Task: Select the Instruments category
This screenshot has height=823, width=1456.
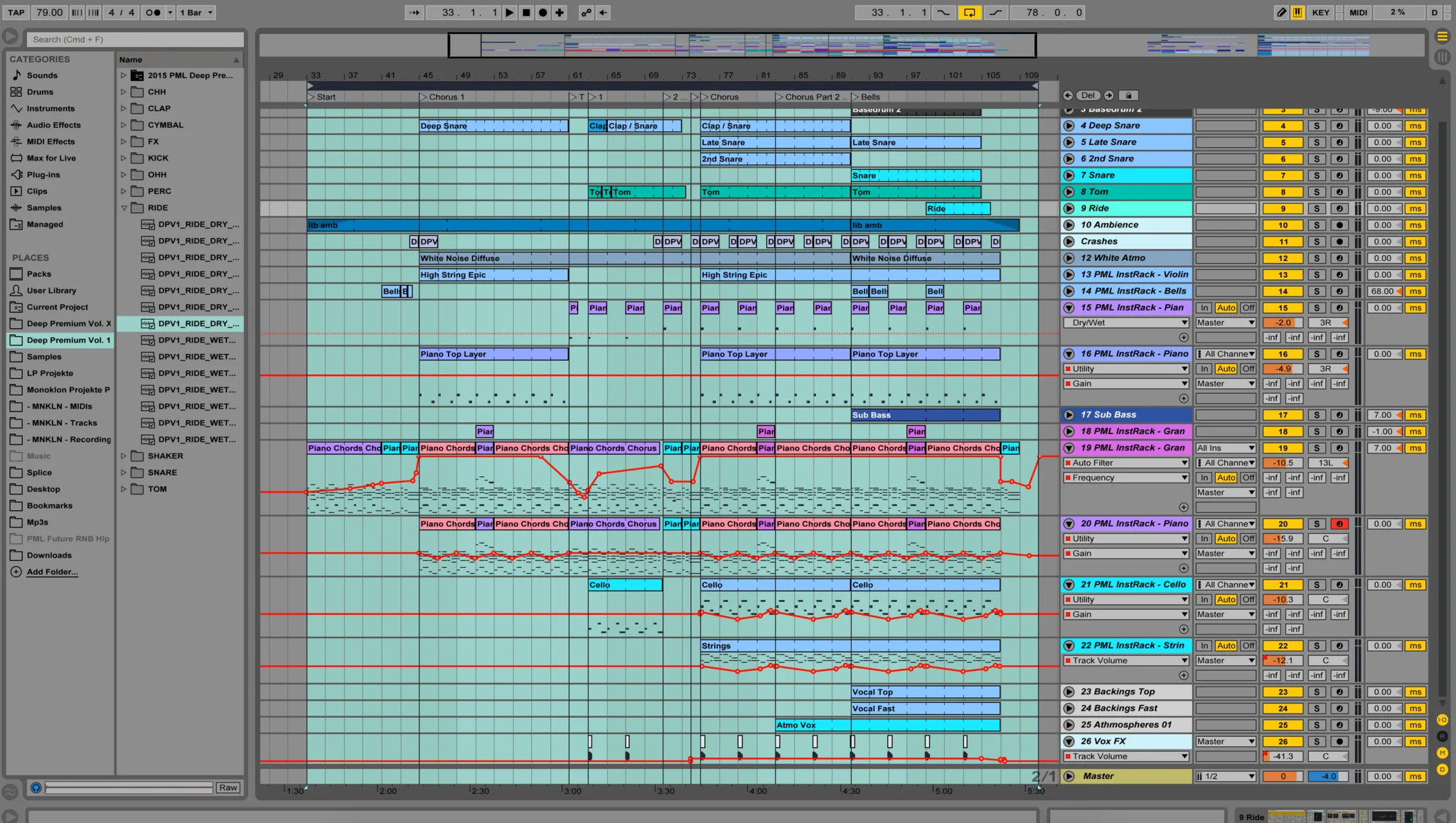Action: pyautogui.click(x=50, y=108)
